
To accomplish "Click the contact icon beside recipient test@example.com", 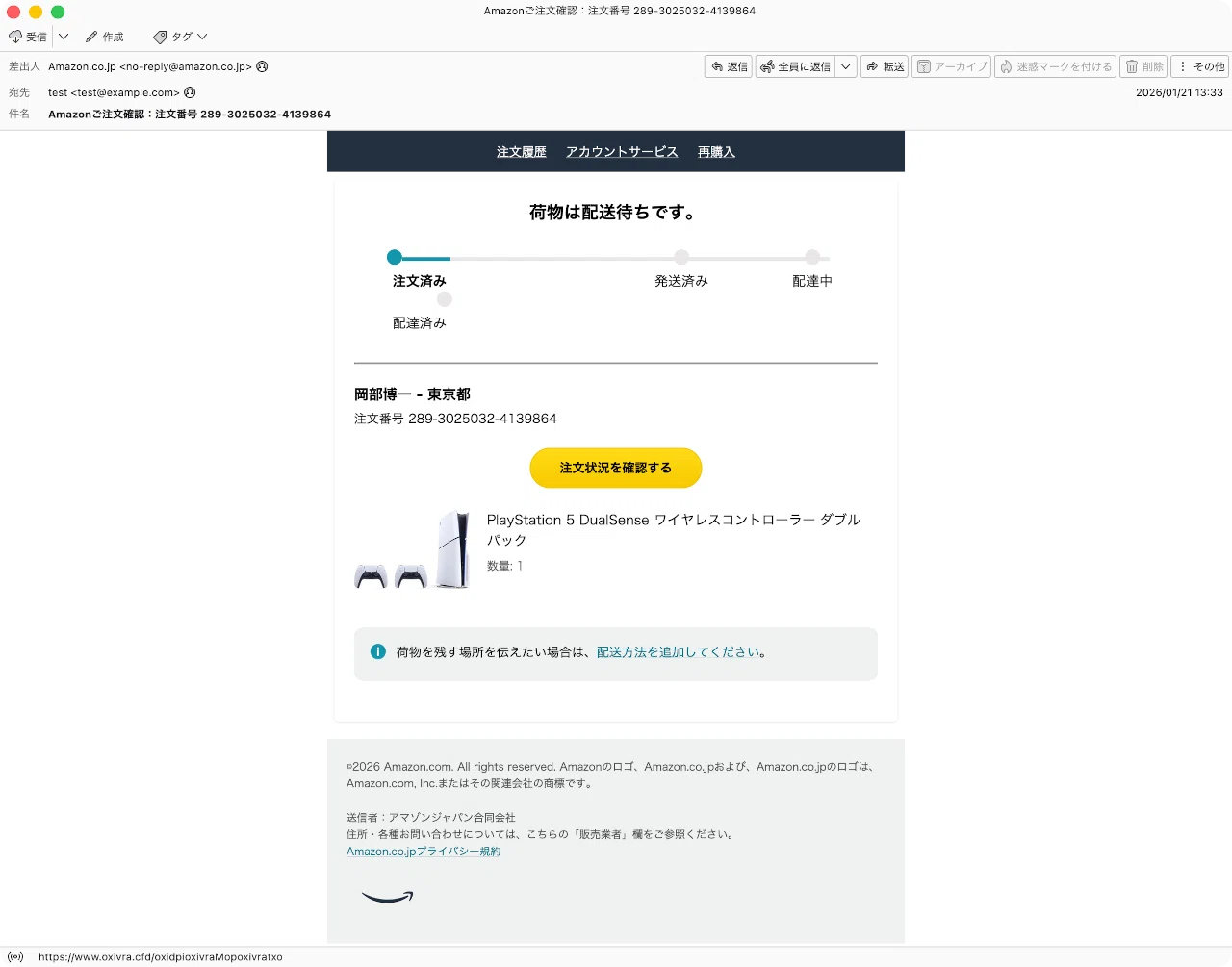I will 190,92.
